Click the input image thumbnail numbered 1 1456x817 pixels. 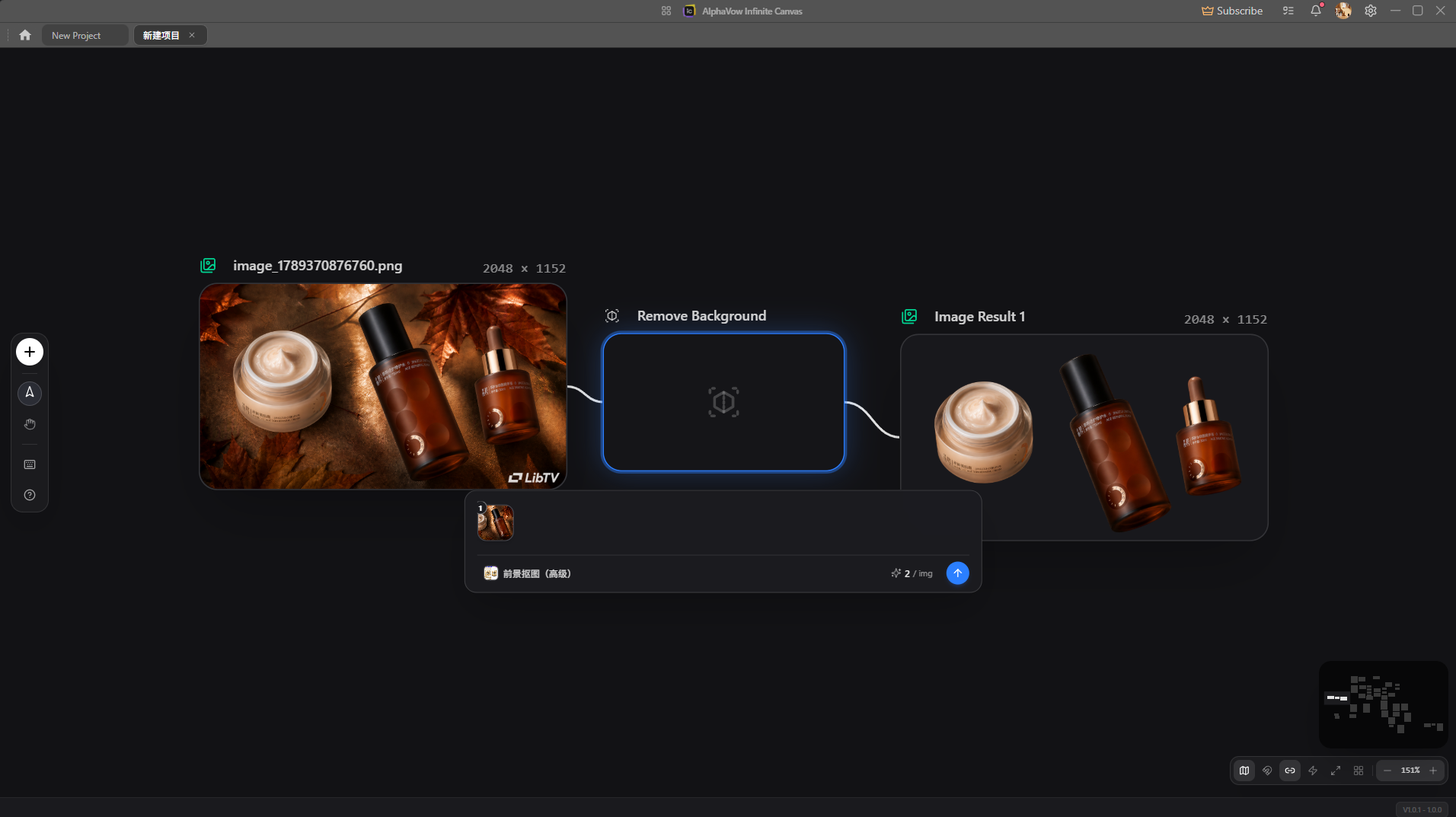point(496,522)
